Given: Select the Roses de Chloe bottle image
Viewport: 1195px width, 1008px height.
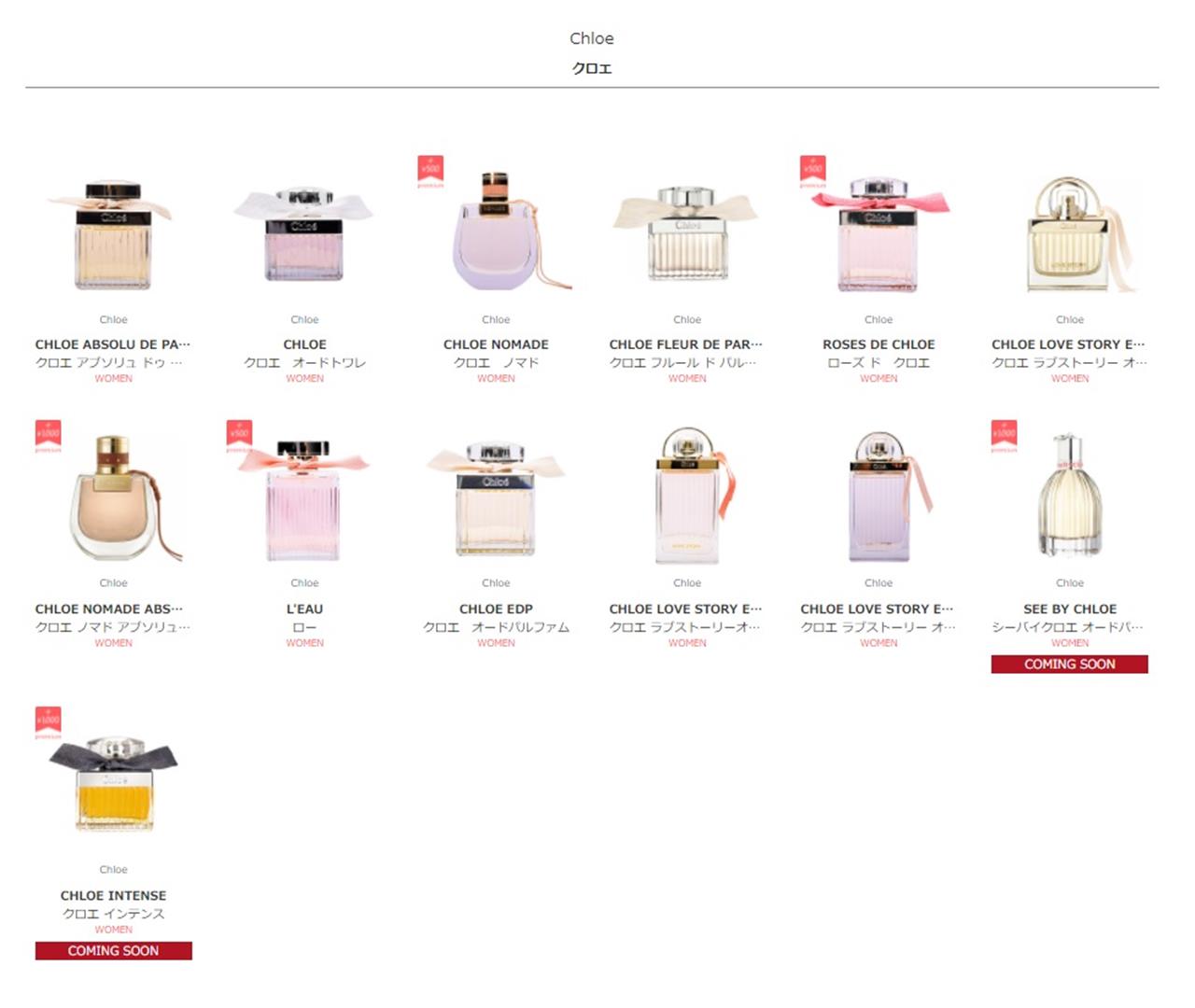Looking at the screenshot, I should 879,233.
